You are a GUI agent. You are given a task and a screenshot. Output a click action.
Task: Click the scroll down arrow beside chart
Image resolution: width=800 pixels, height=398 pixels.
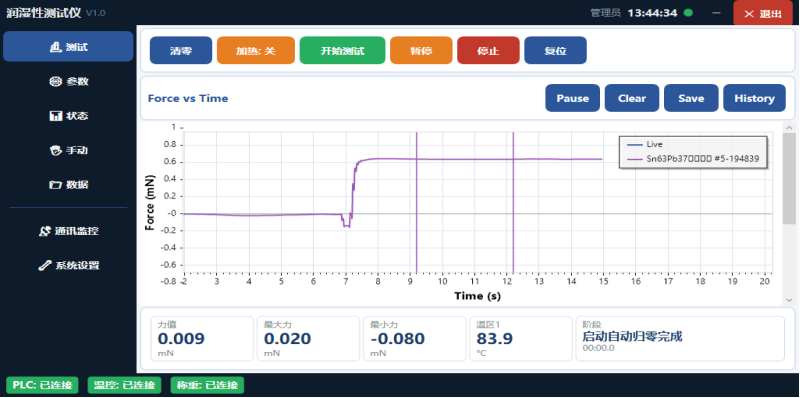pyautogui.click(x=789, y=301)
